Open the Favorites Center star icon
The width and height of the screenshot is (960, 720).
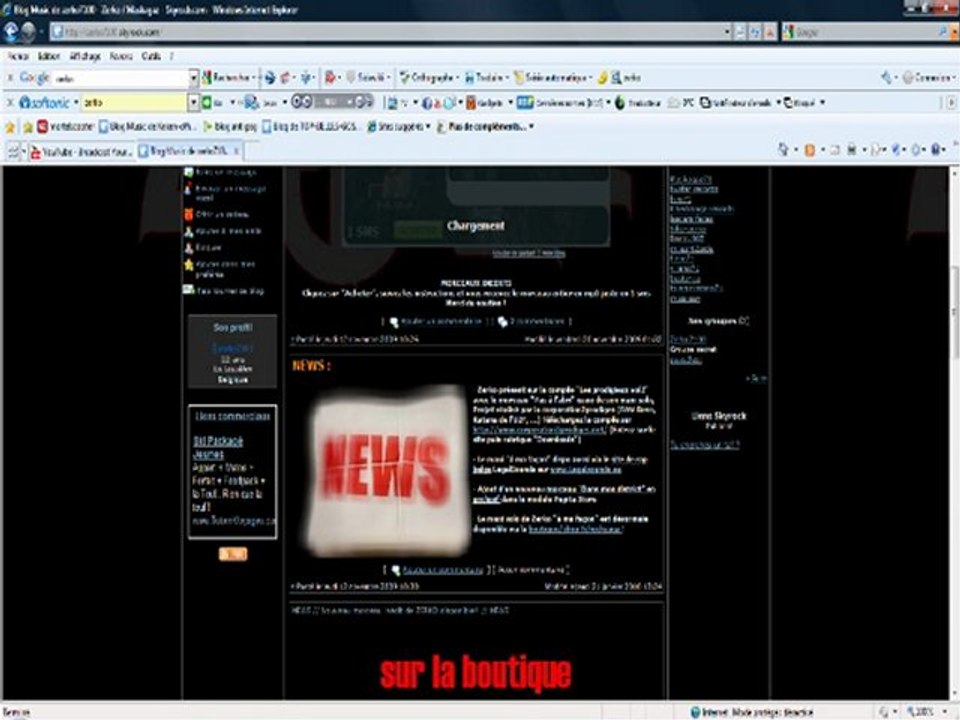pyautogui.click(x=10, y=127)
